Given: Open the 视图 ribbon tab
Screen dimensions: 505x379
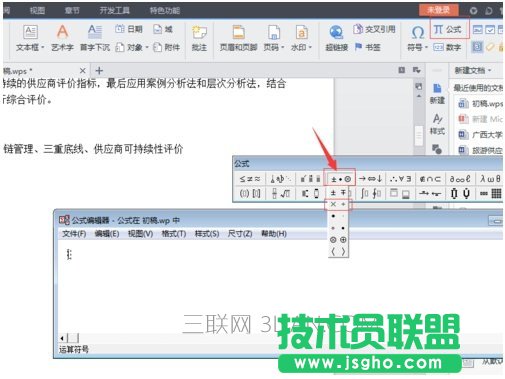Looking at the screenshot, I should click(37, 11).
